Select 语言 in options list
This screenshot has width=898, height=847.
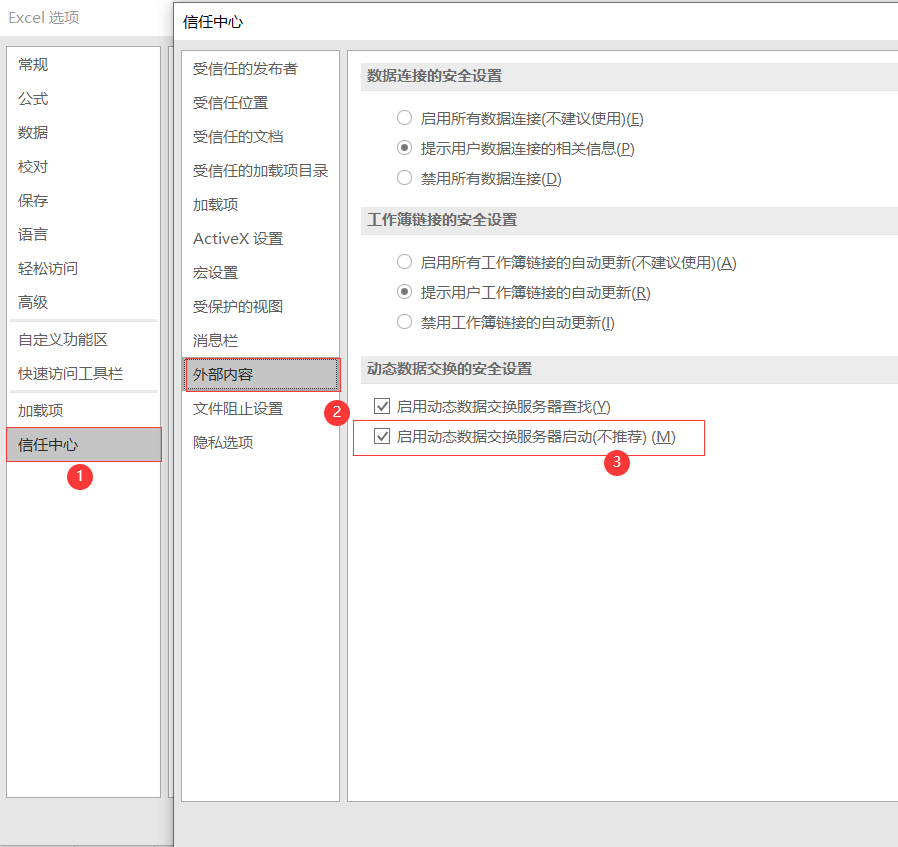84,234
